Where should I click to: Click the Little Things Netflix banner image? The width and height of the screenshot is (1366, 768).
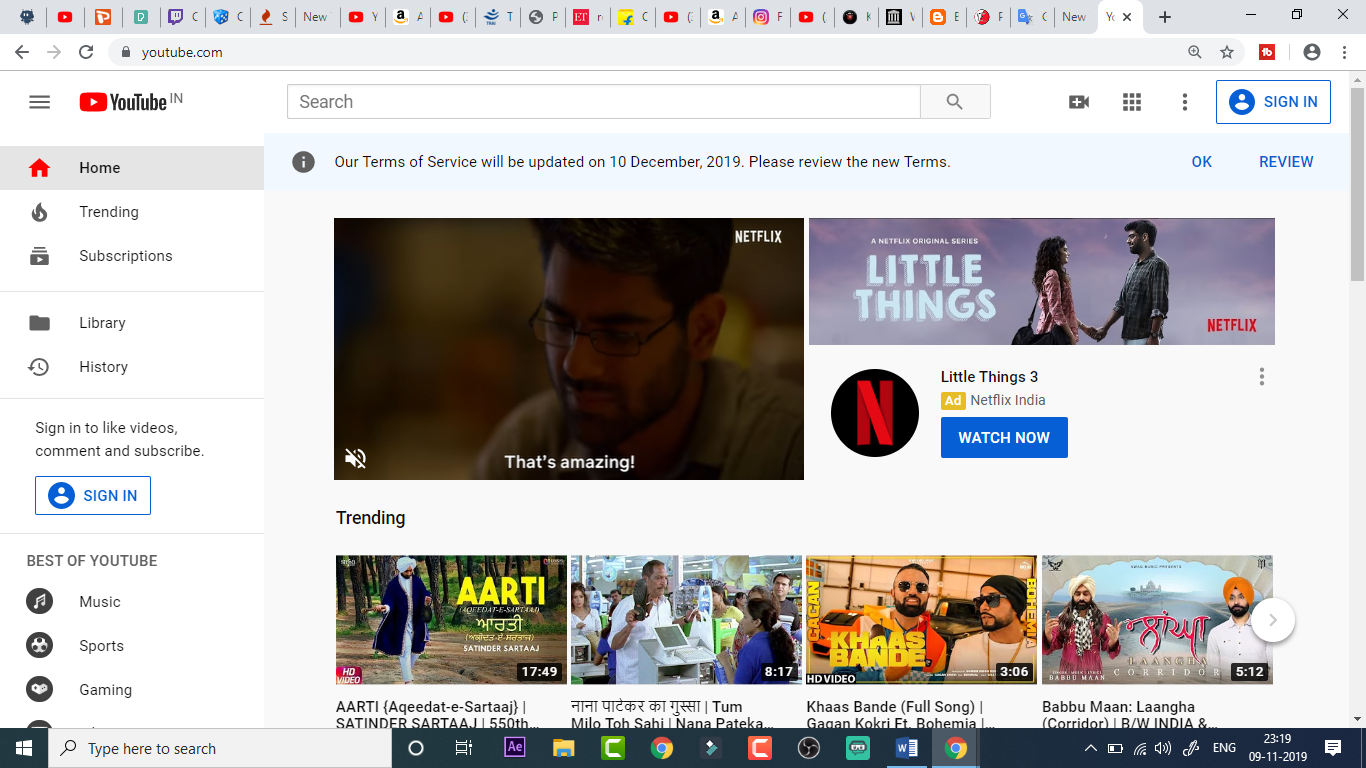click(1041, 282)
